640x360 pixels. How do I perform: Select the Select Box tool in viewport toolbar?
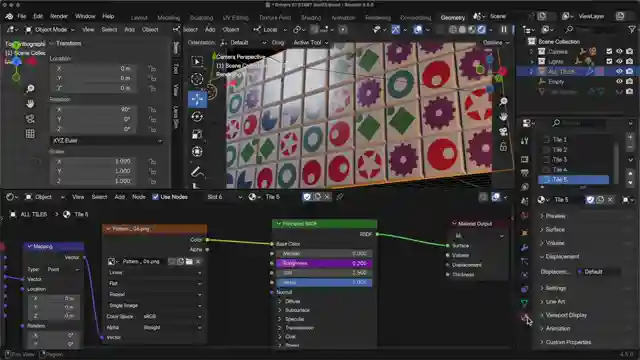tap(197, 61)
